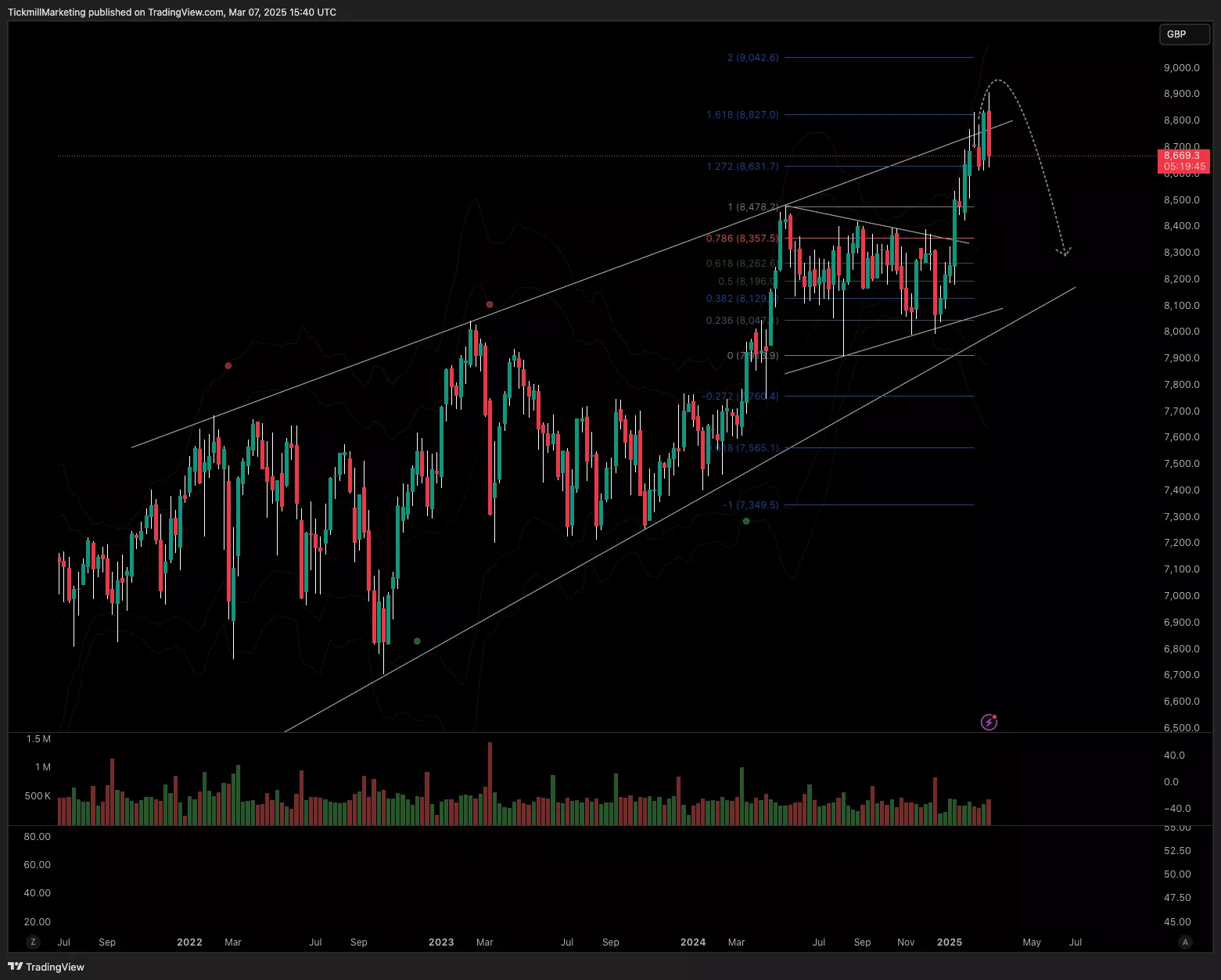Click the tallest volume bar near March 2023
This screenshot has height=980, width=1221.
pos(490,782)
